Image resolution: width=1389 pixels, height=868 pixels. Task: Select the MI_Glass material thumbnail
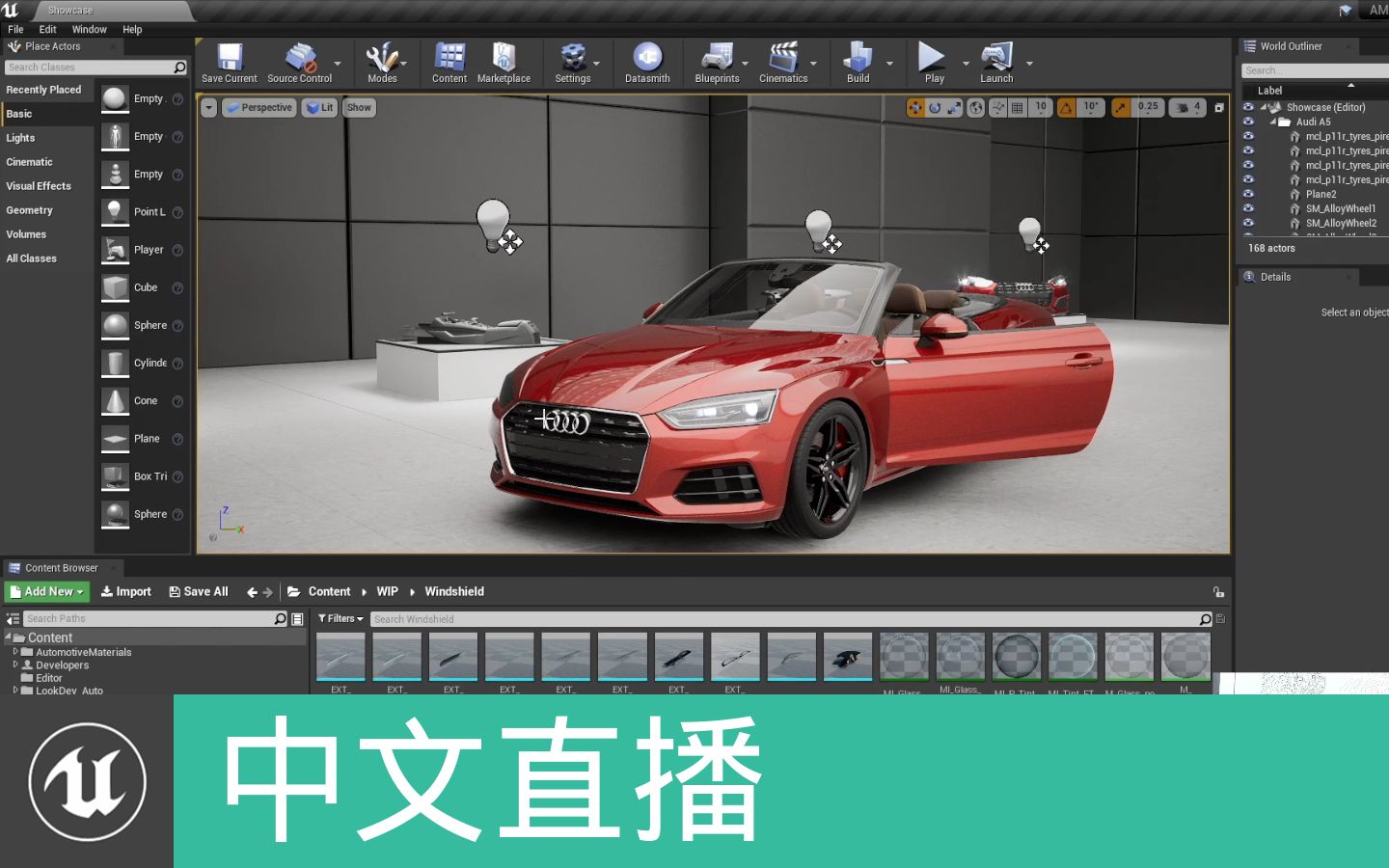[x=904, y=657]
